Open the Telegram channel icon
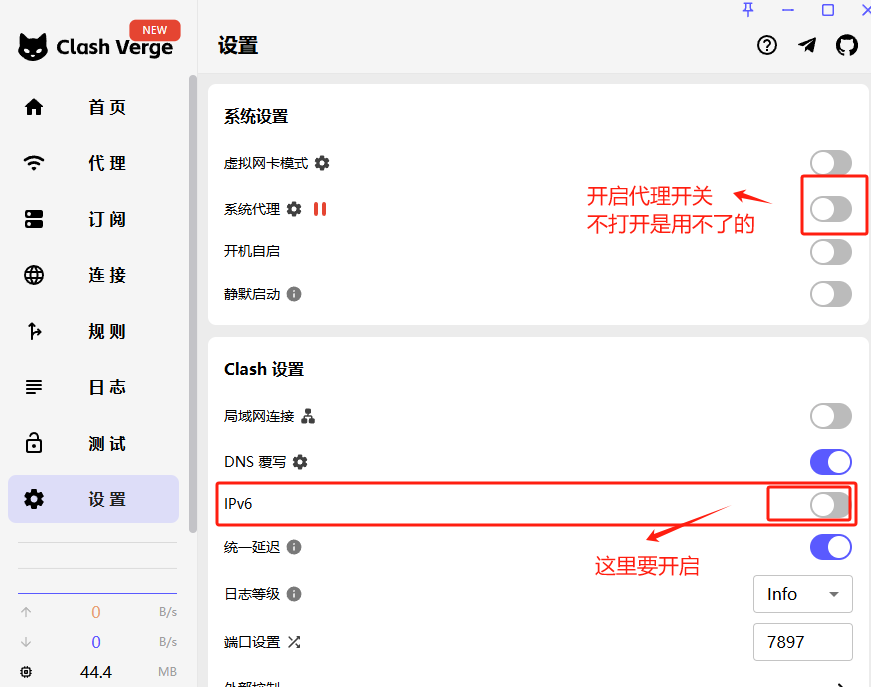Viewport: 871px width, 687px height. coord(807,45)
